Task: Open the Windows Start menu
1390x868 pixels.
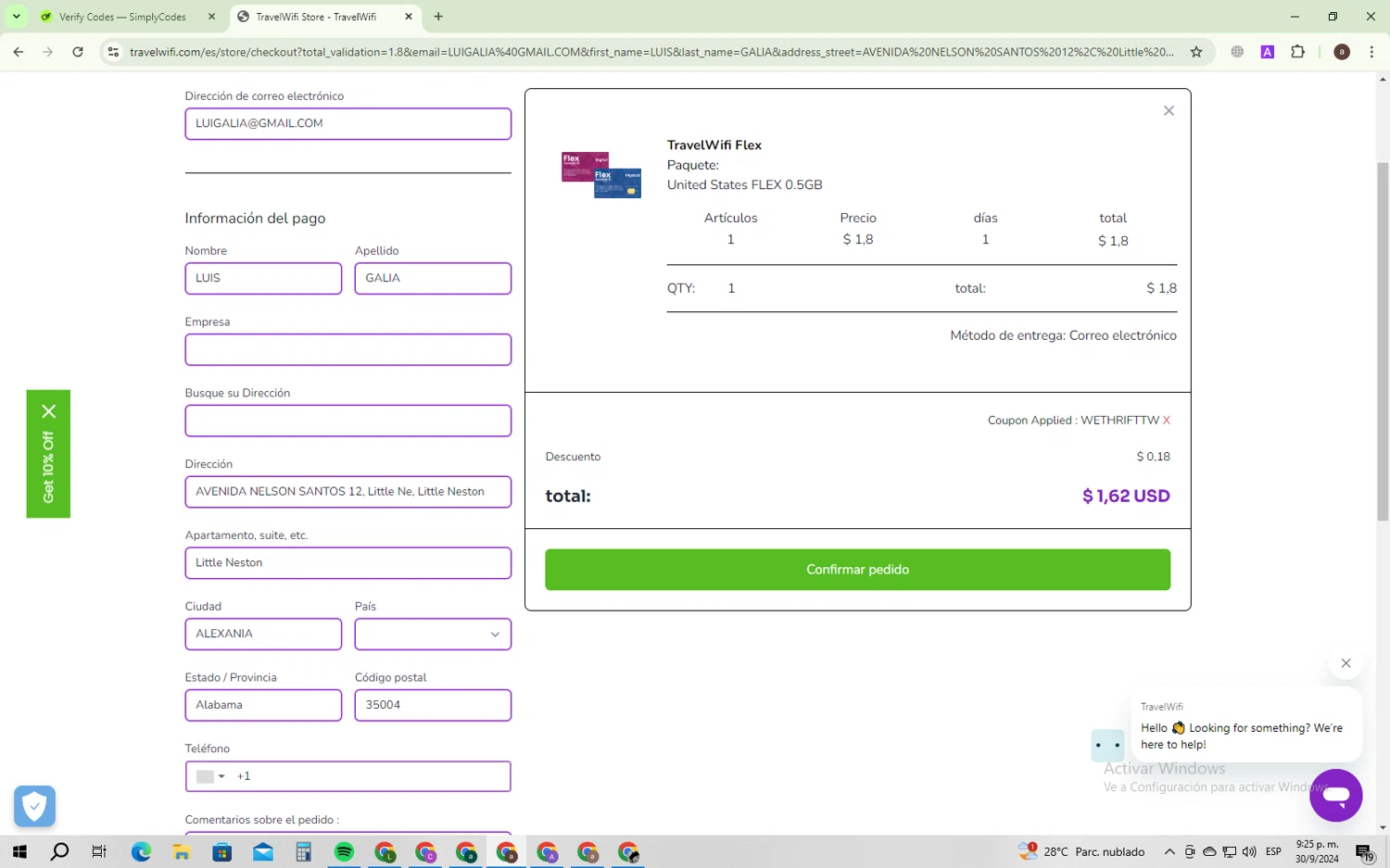Action: 19,852
